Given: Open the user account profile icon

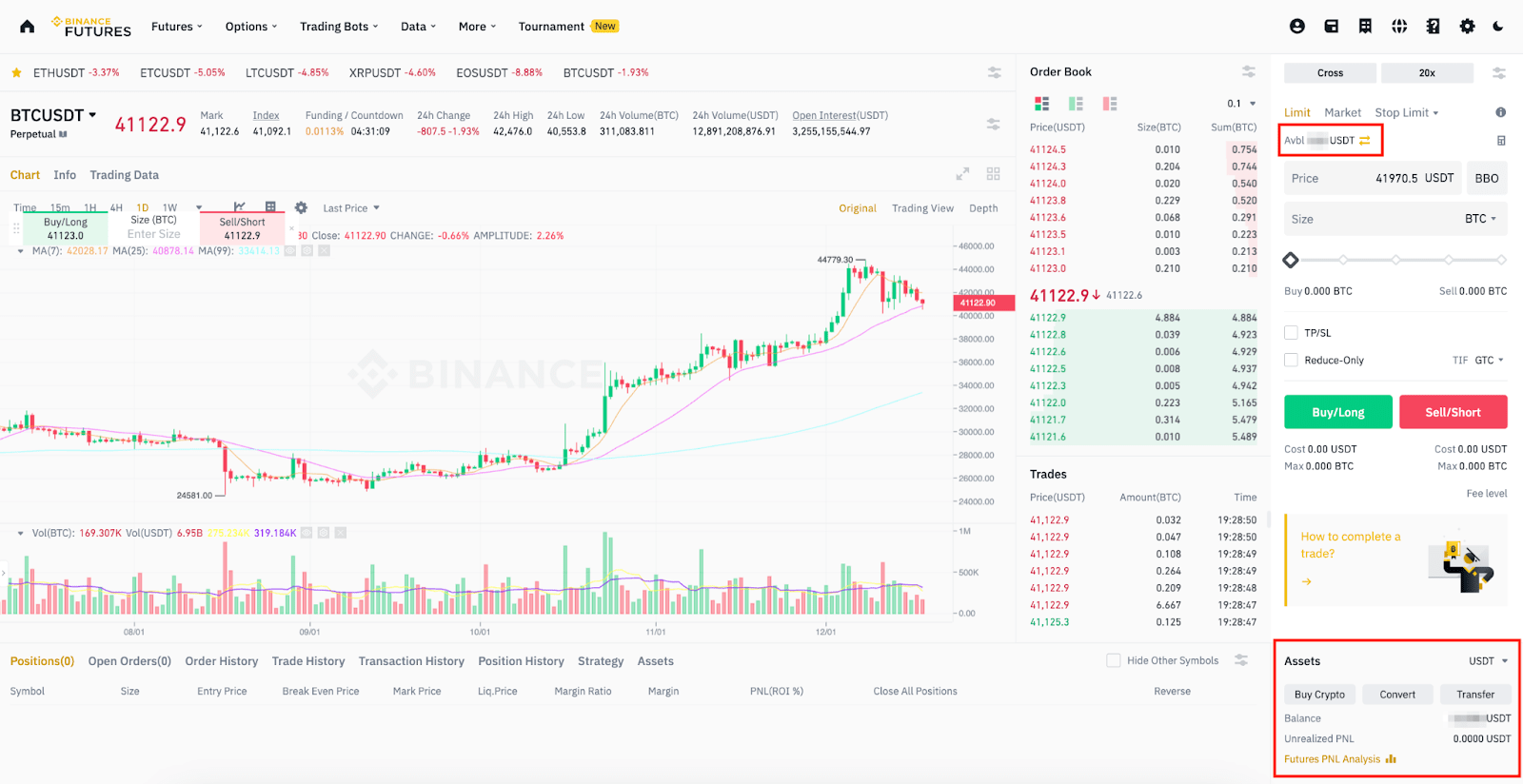Looking at the screenshot, I should click(x=1296, y=27).
